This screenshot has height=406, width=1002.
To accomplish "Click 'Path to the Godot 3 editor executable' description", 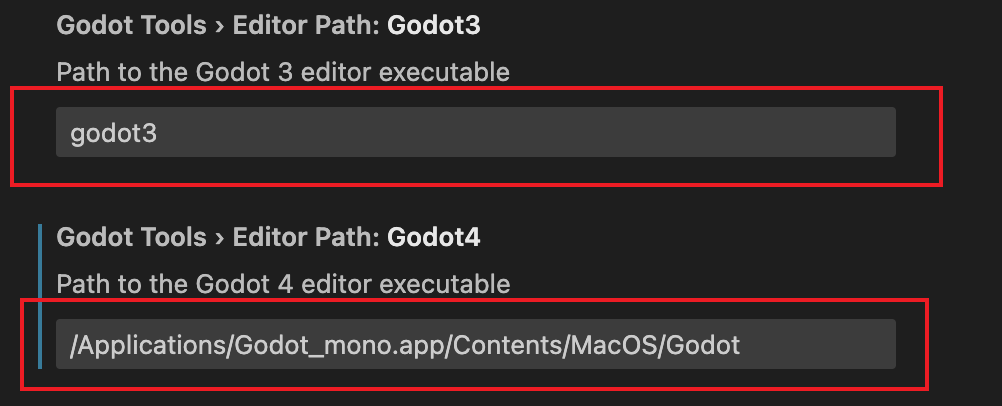I will tap(283, 72).
